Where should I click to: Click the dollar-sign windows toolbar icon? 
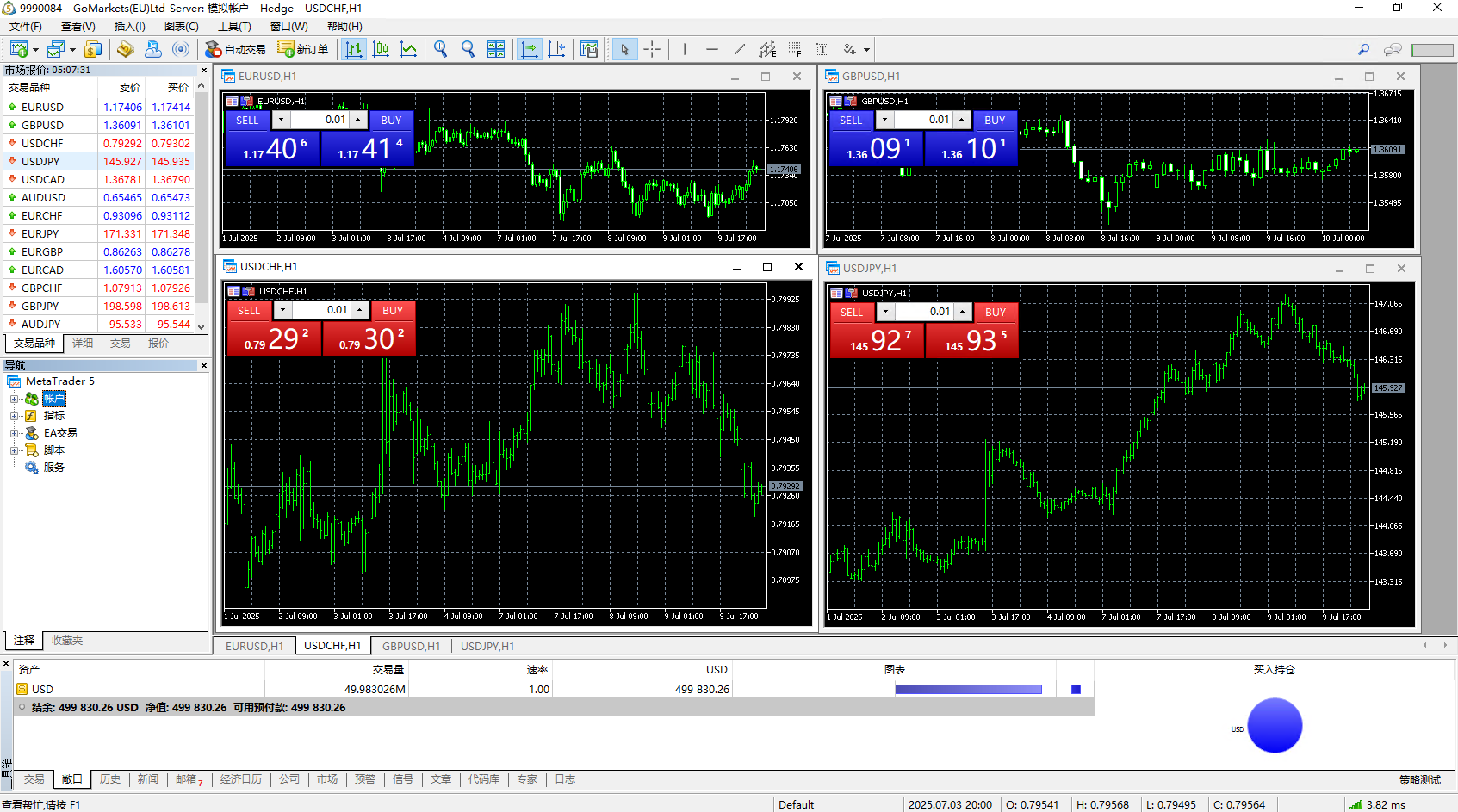[x=93, y=49]
